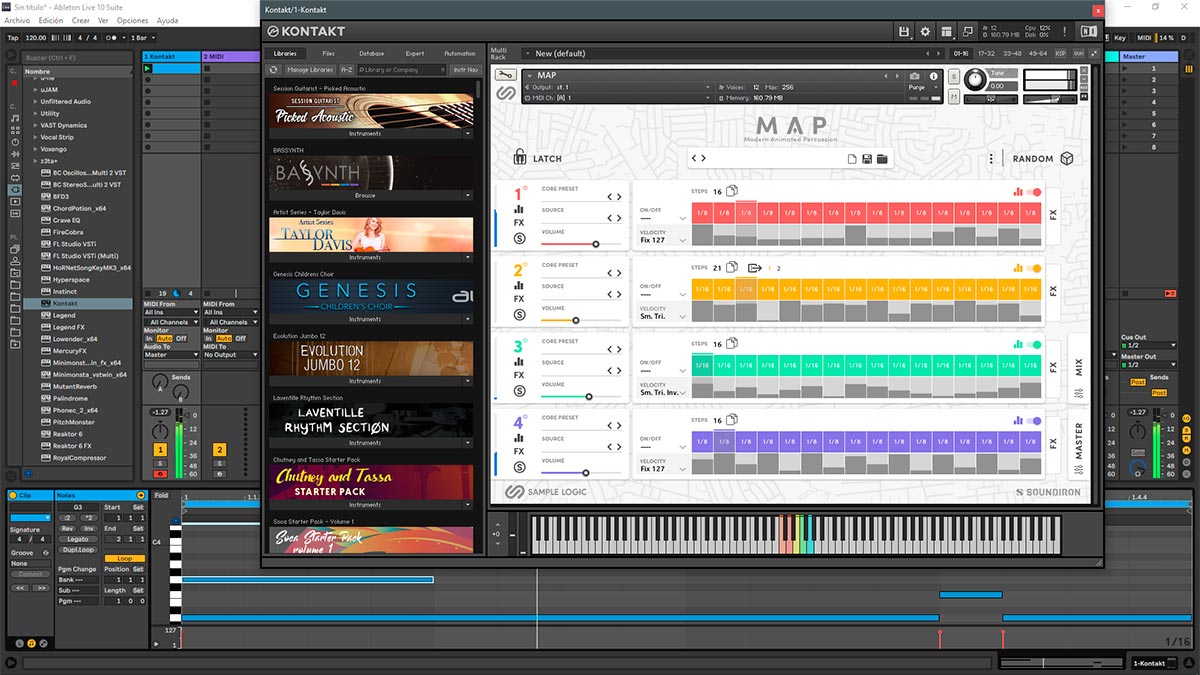The height and width of the screenshot is (675, 1200).
Task: Open Kontakt save menu disk icon
Action: pos(904,32)
